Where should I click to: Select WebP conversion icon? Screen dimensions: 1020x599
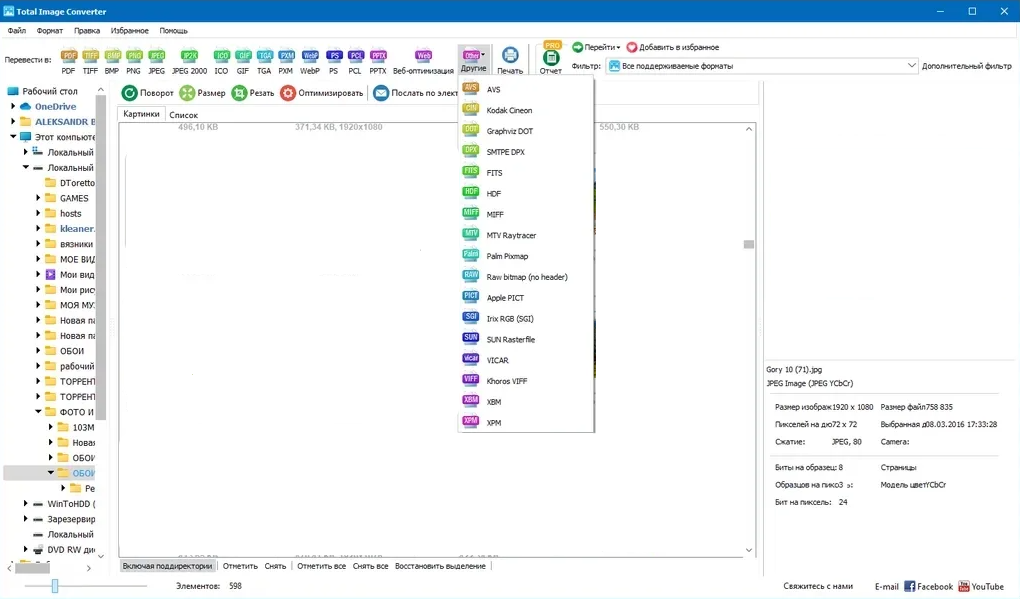(310, 61)
